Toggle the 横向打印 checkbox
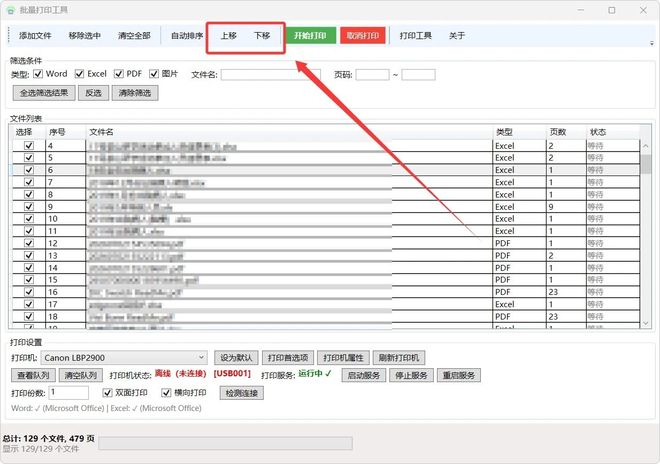The width and height of the screenshot is (660, 464). 166,393
